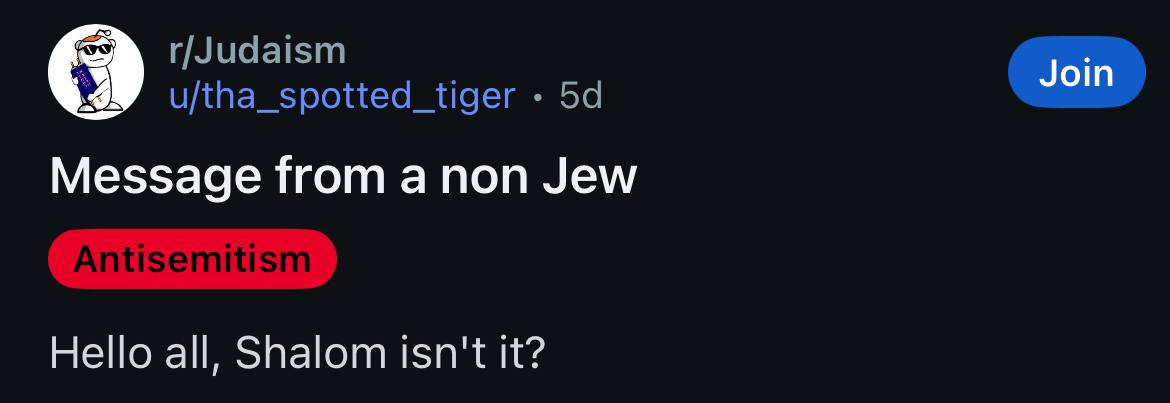
Task: Open the post titled Message from a non Jew
Action: [x=343, y=176]
